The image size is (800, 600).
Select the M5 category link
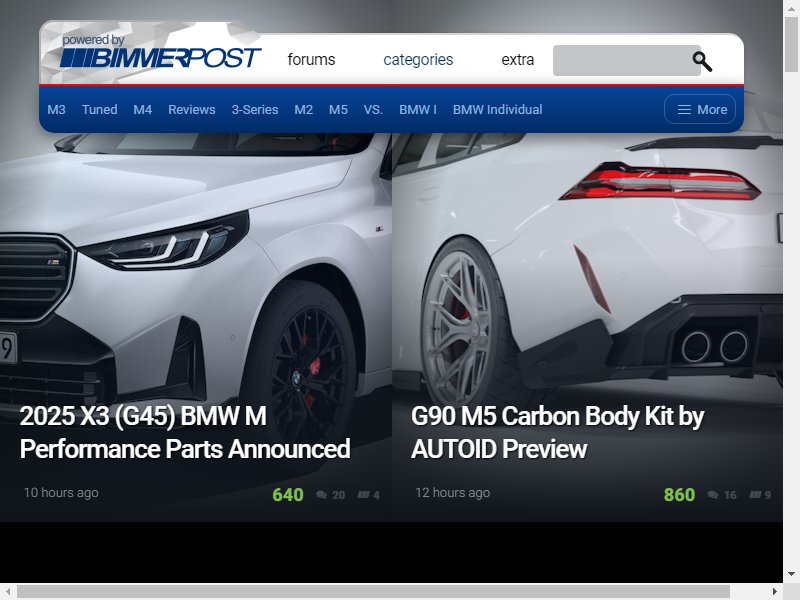pyautogui.click(x=338, y=110)
